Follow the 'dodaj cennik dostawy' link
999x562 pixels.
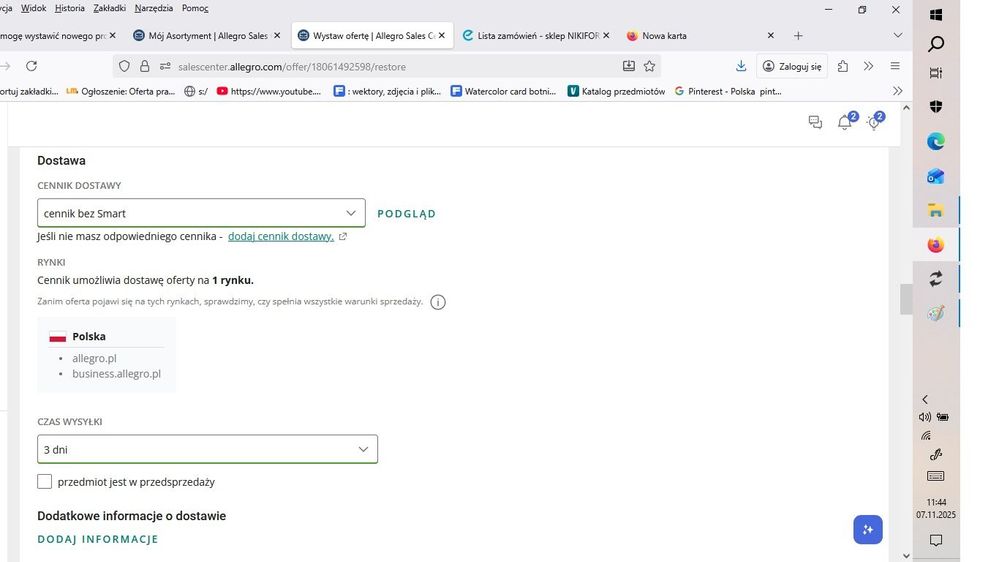pos(281,237)
